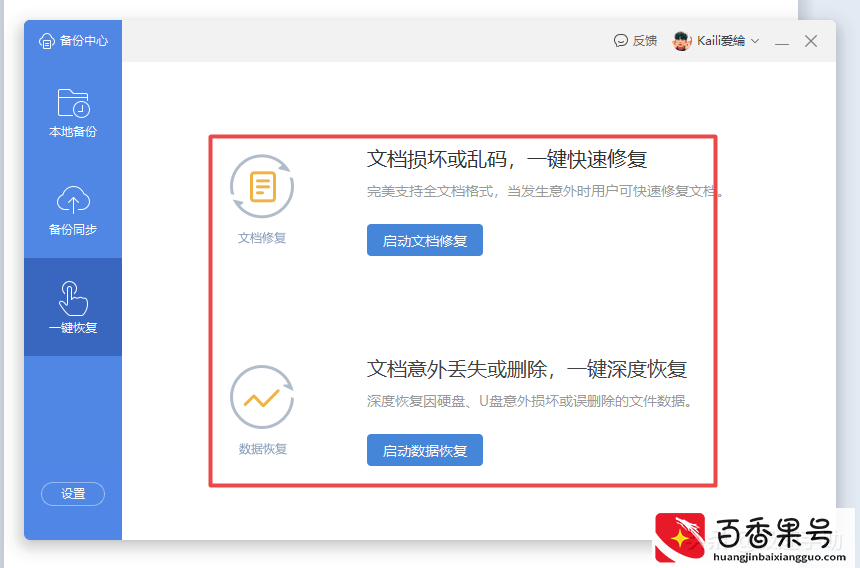Viewport: 860px width, 568px height.
Task: Click the 文档修复 circular document icon
Action: (262, 186)
